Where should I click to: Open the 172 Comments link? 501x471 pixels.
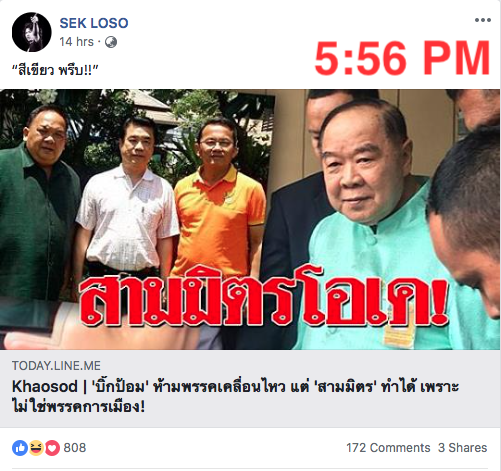388,448
